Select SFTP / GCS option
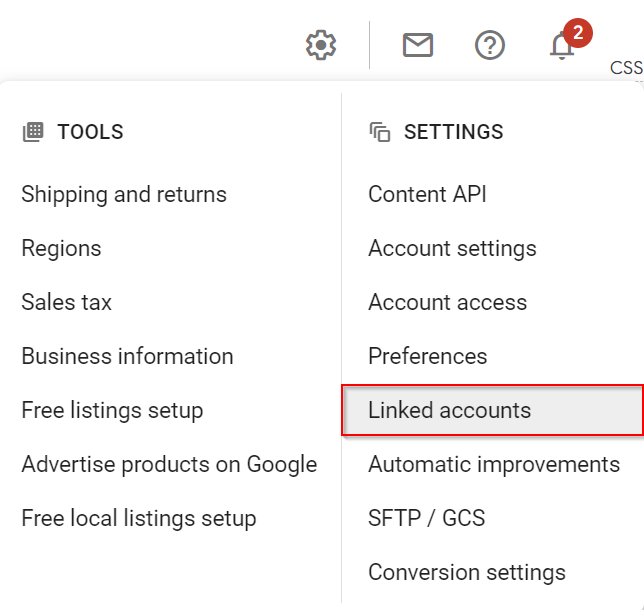 [426, 518]
